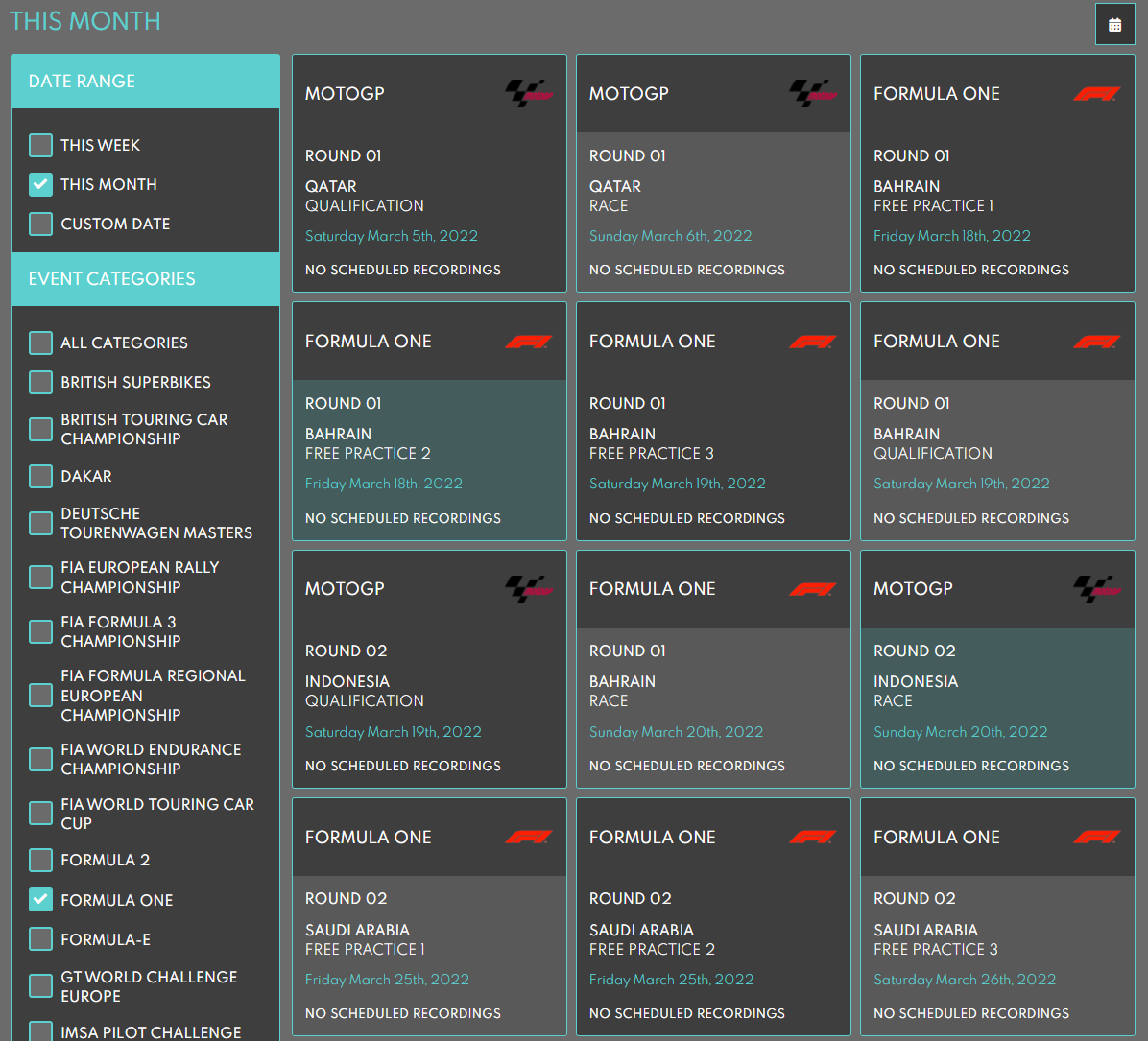This screenshot has height=1041, width=1148.
Task: Click 'No Scheduled Recordings' on Indonesia Race card
Action: (970, 765)
